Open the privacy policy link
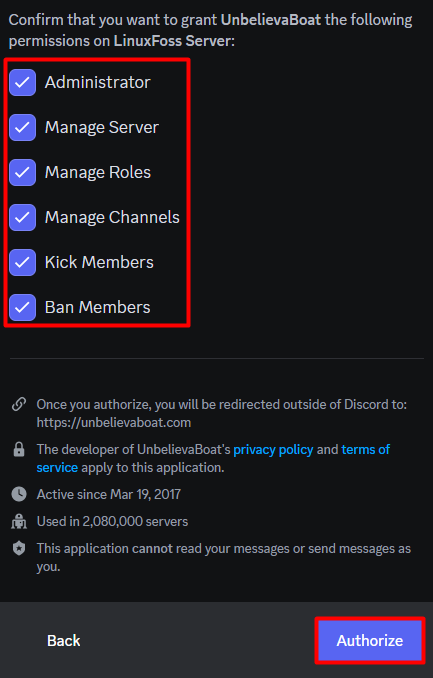Image resolution: width=433 pixels, height=678 pixels. 273,449
